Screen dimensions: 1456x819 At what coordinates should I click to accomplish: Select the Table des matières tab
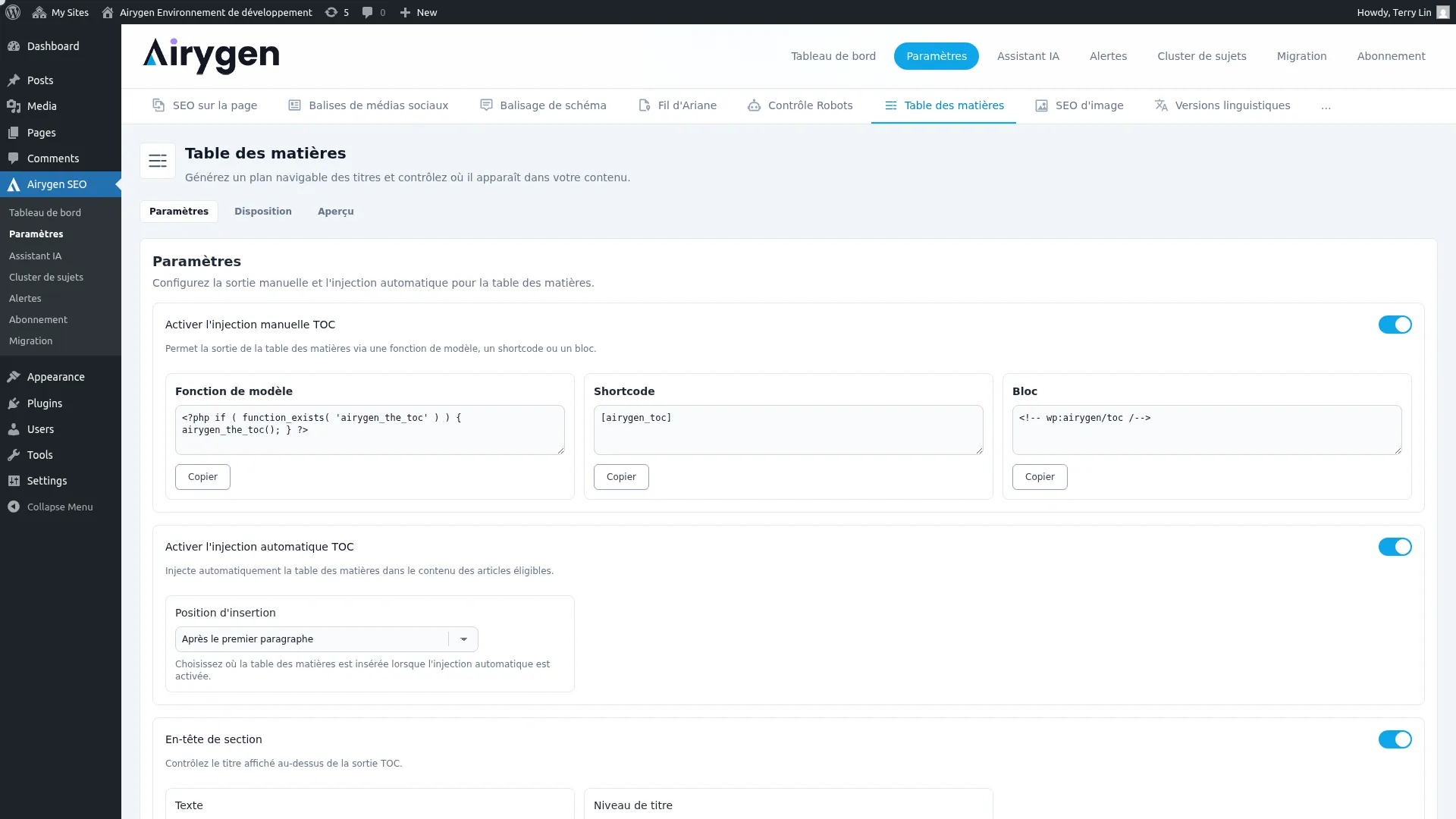click(943, 105)
